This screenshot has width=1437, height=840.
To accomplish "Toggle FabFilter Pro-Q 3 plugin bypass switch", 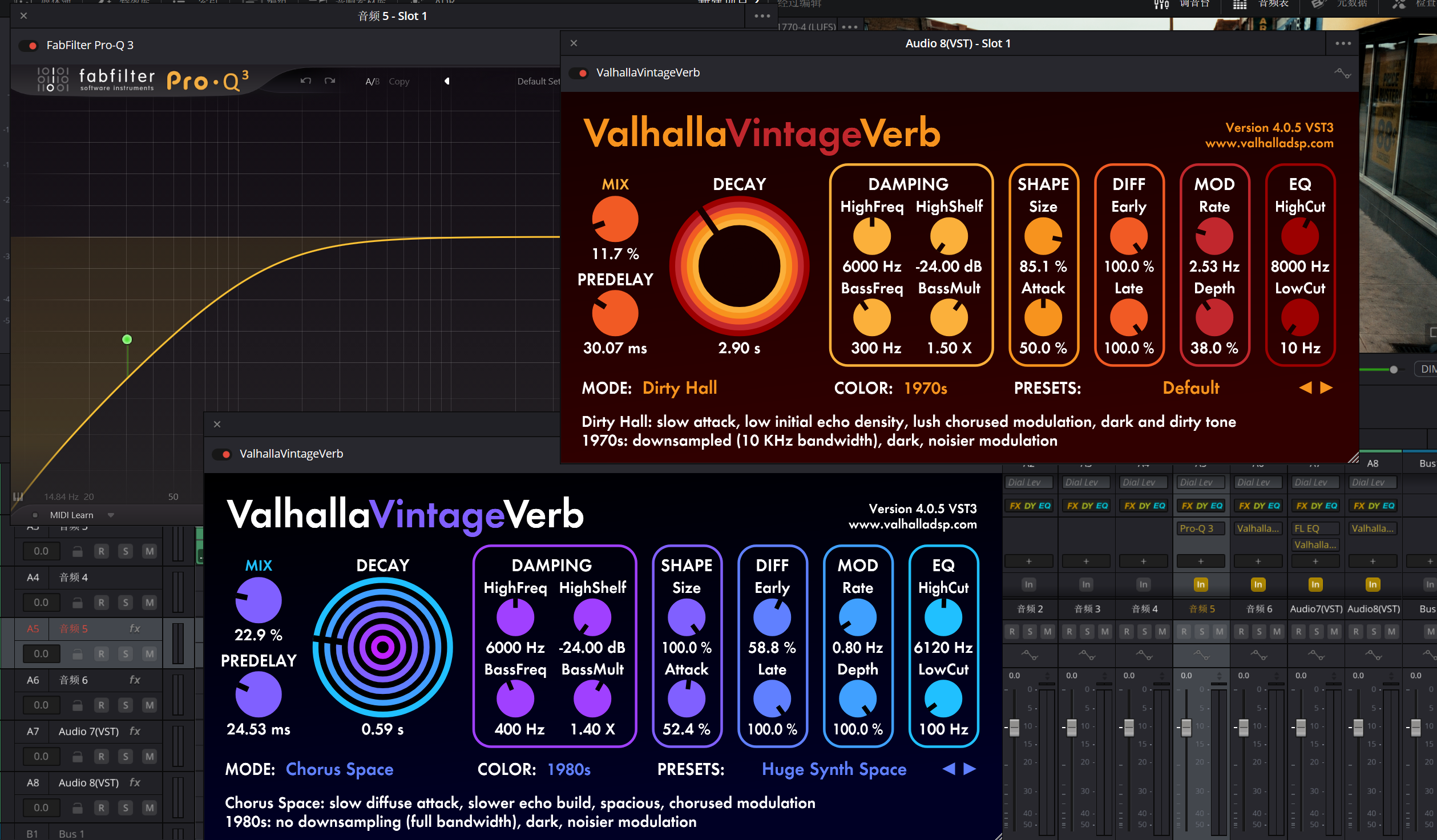I will pyautogui.click(x=29, y=46).
